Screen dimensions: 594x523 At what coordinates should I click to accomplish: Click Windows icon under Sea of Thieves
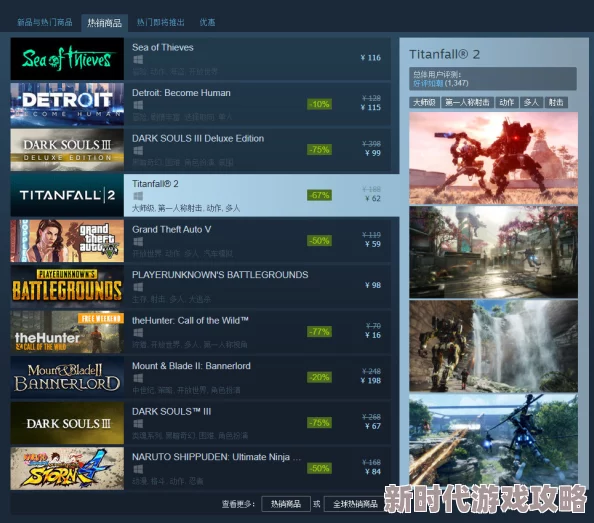[138, 59]
